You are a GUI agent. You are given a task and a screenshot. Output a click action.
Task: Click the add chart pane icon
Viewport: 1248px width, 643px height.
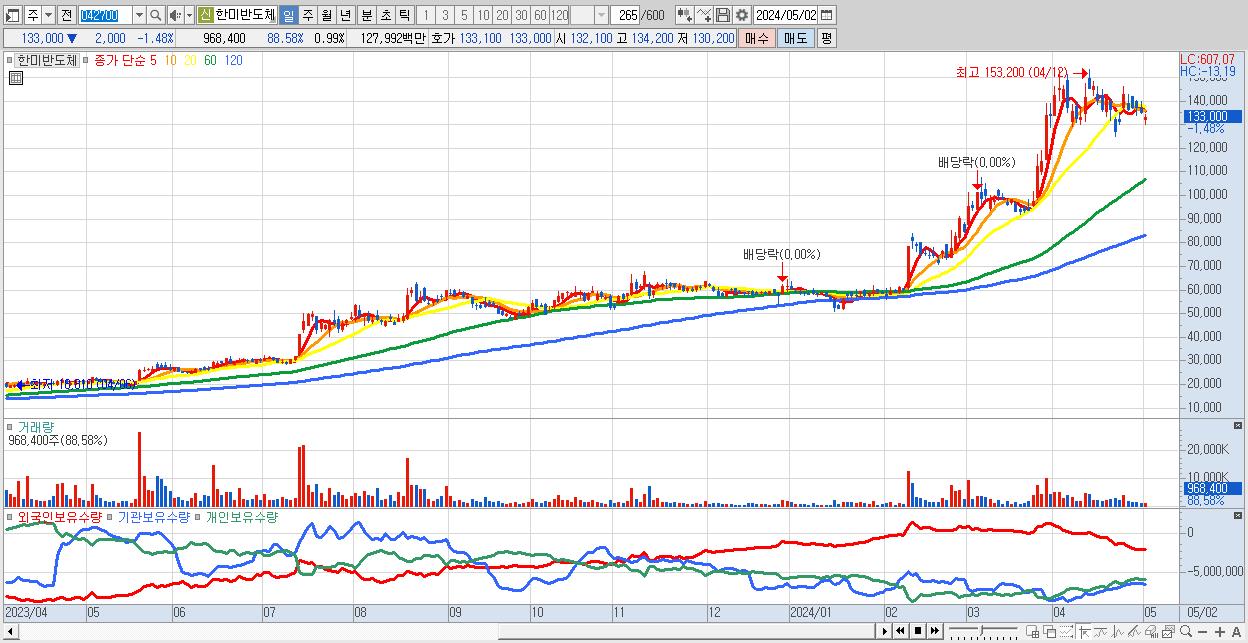tap(1032, 631)
